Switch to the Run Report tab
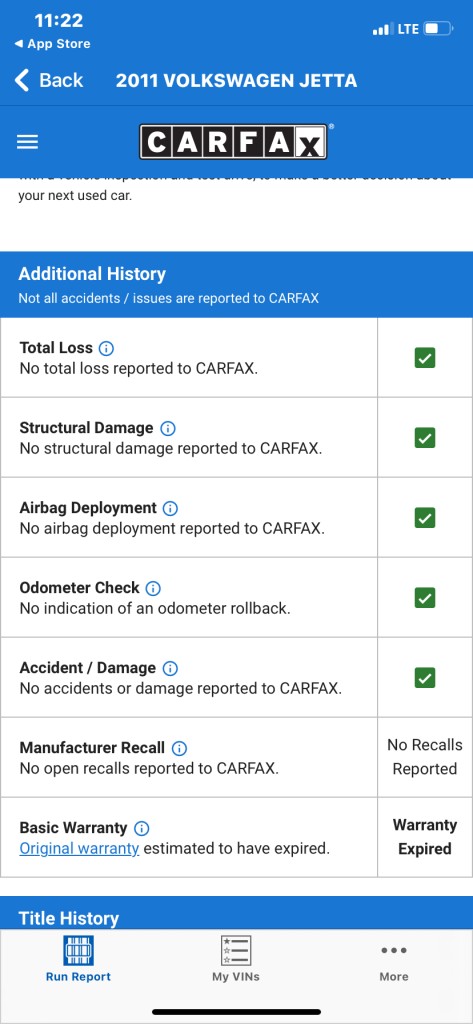This screenshot has width=473, height=1024. [x=78, y=959]
